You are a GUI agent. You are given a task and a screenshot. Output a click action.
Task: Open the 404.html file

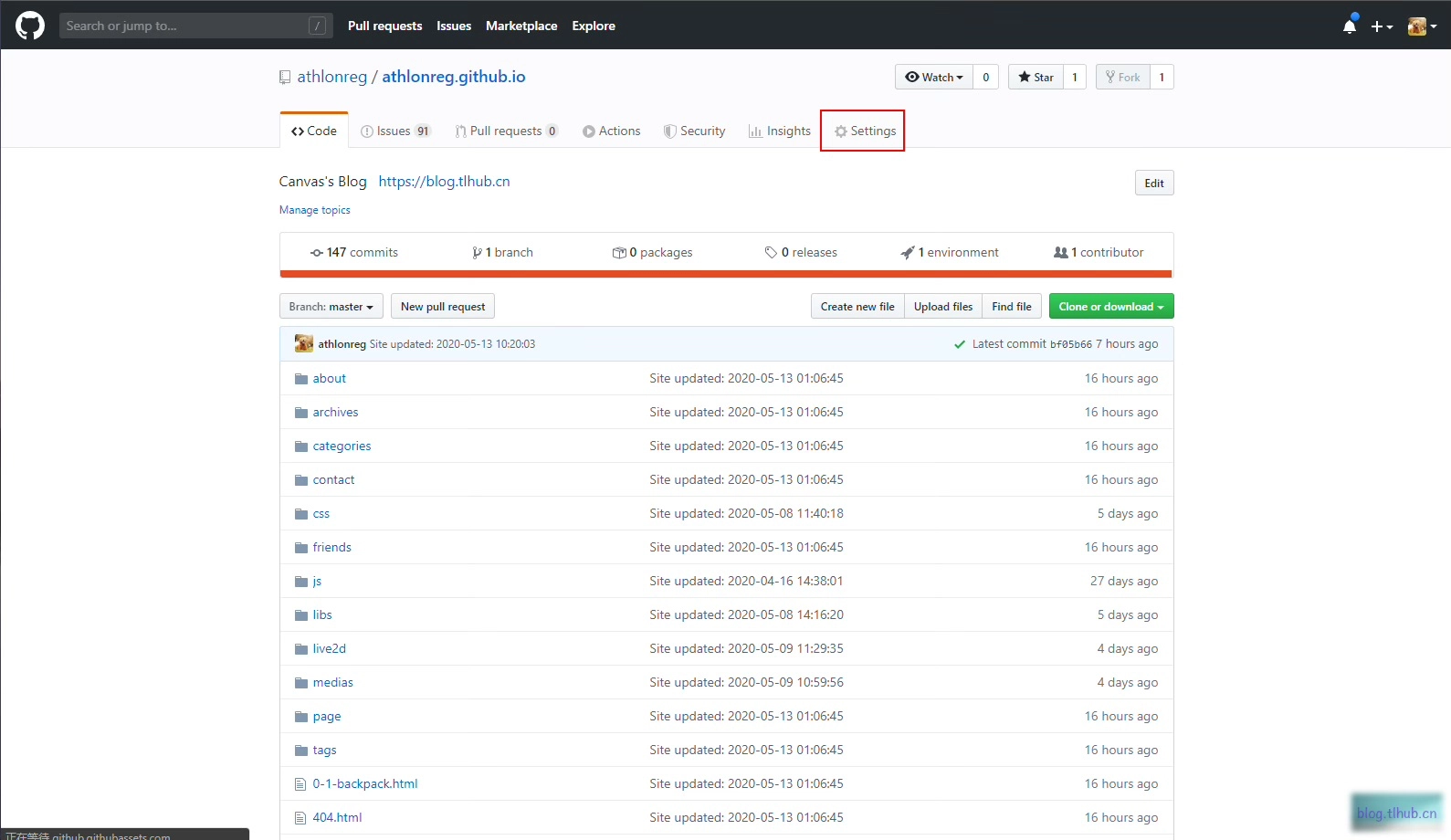[x=337, y=818]
